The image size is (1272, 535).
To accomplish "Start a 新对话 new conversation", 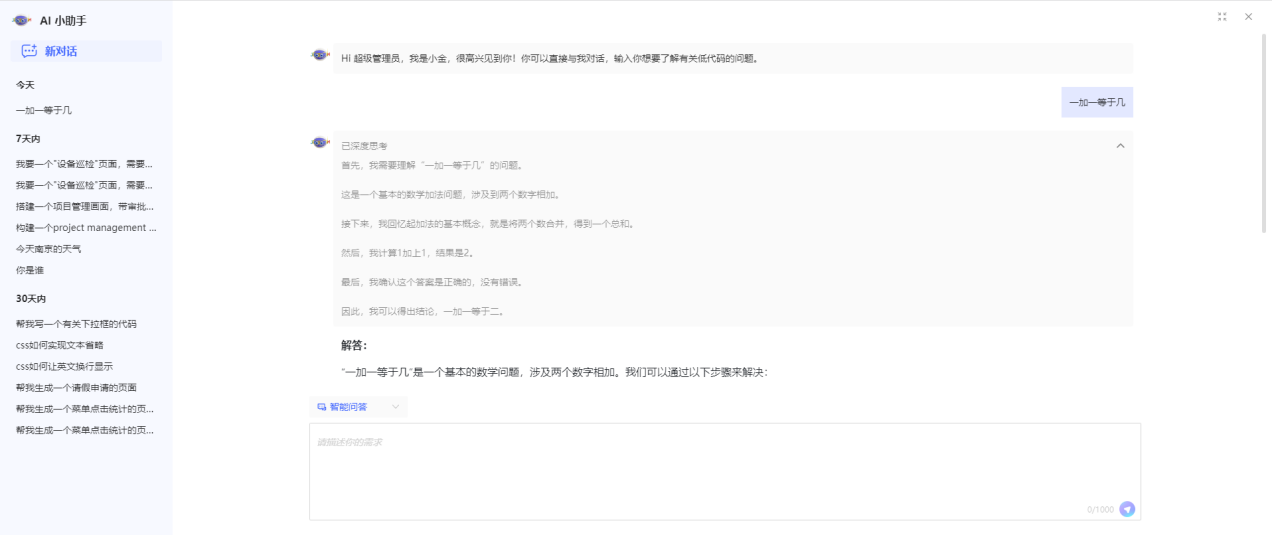I will 86,51.
